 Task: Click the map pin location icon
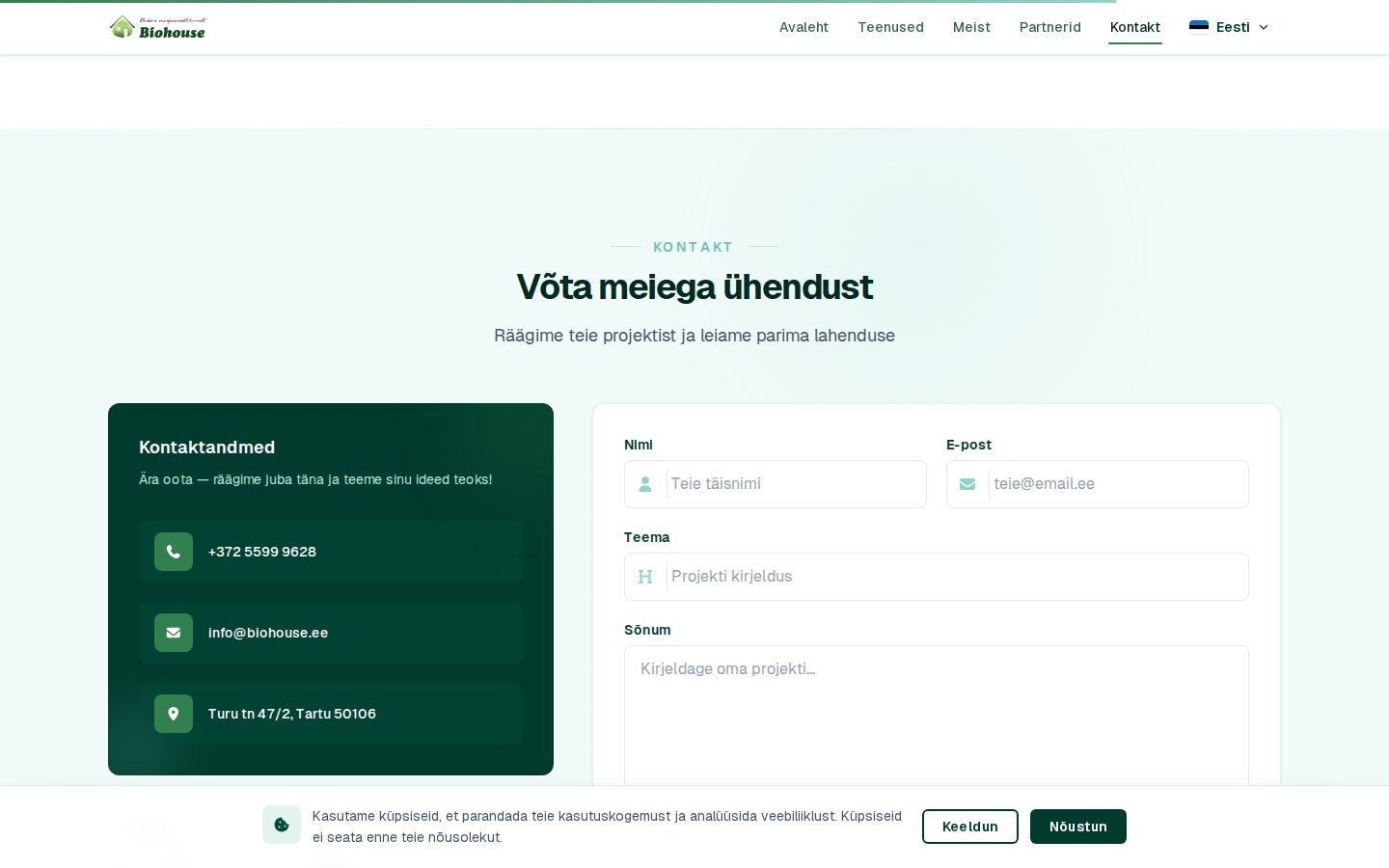(174, 714)
